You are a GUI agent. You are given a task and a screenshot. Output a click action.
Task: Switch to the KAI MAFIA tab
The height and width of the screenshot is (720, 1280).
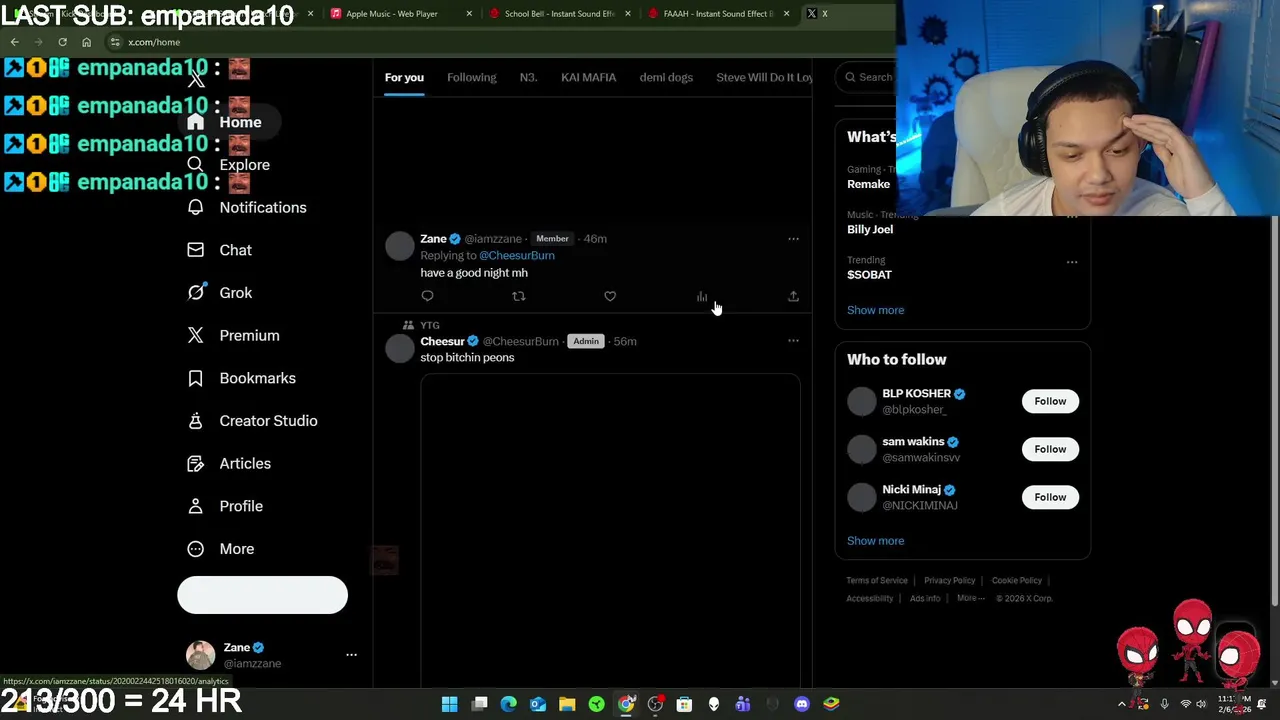[x=588, y=77]
